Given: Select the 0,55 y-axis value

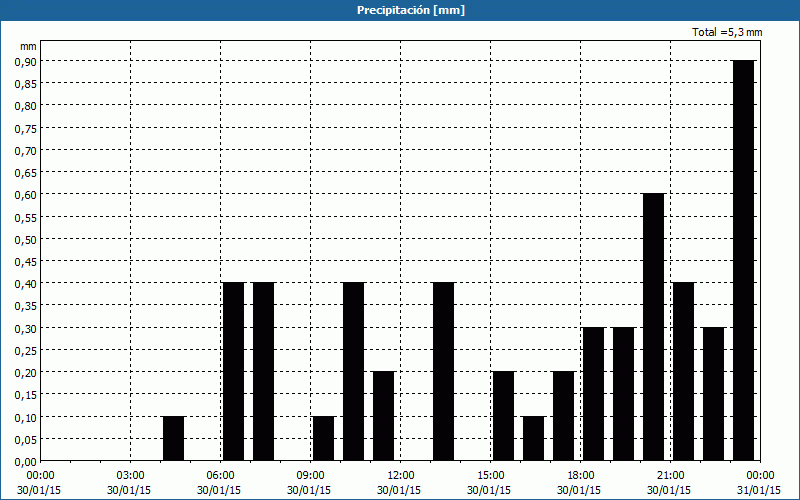Looking at the screenshot, I should [26, 217].
